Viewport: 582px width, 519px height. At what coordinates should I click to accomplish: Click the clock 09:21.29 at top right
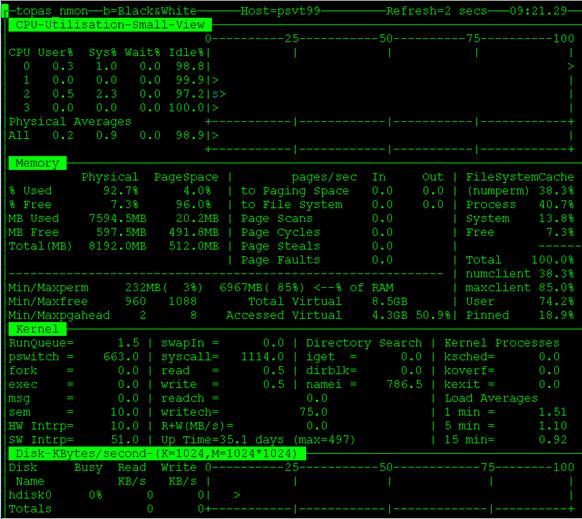click(538, 11)
